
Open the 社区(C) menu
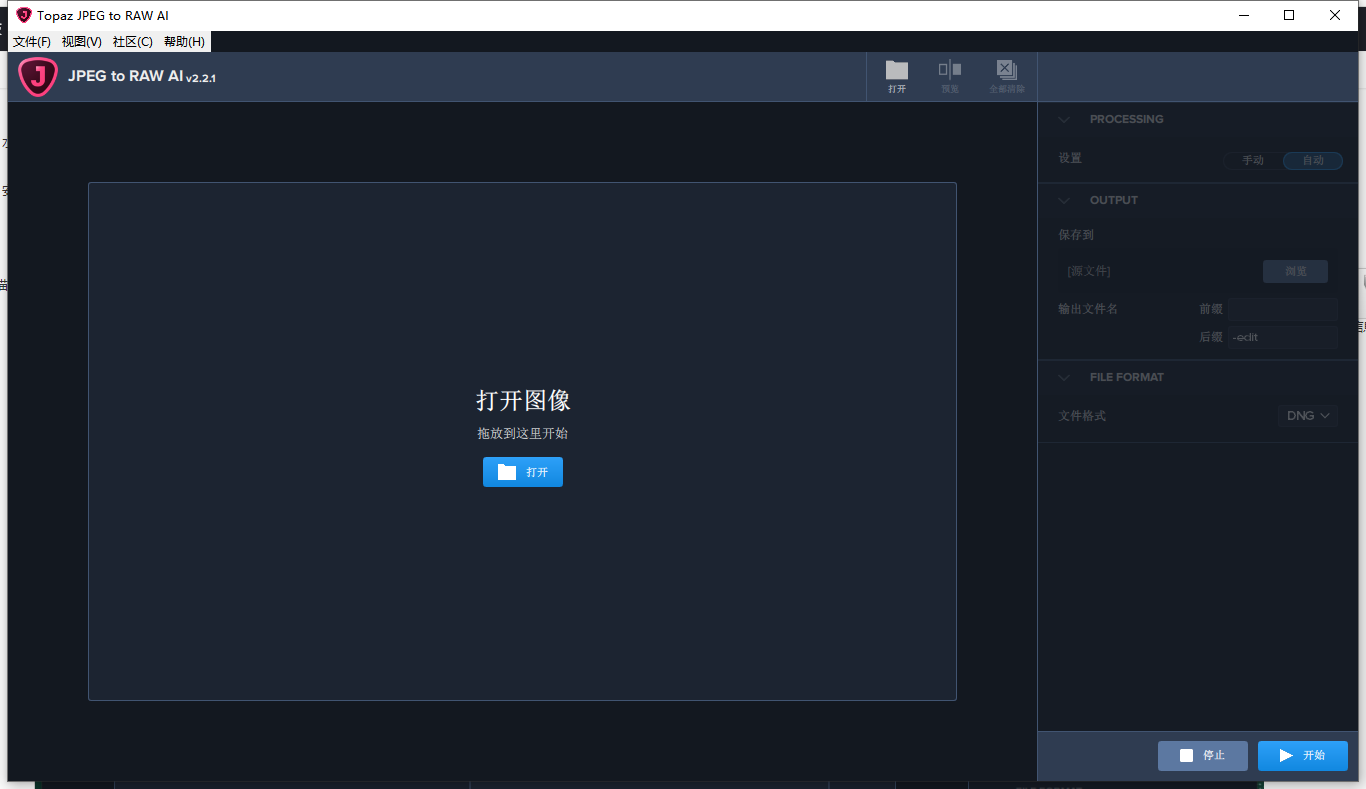(133, 42)
